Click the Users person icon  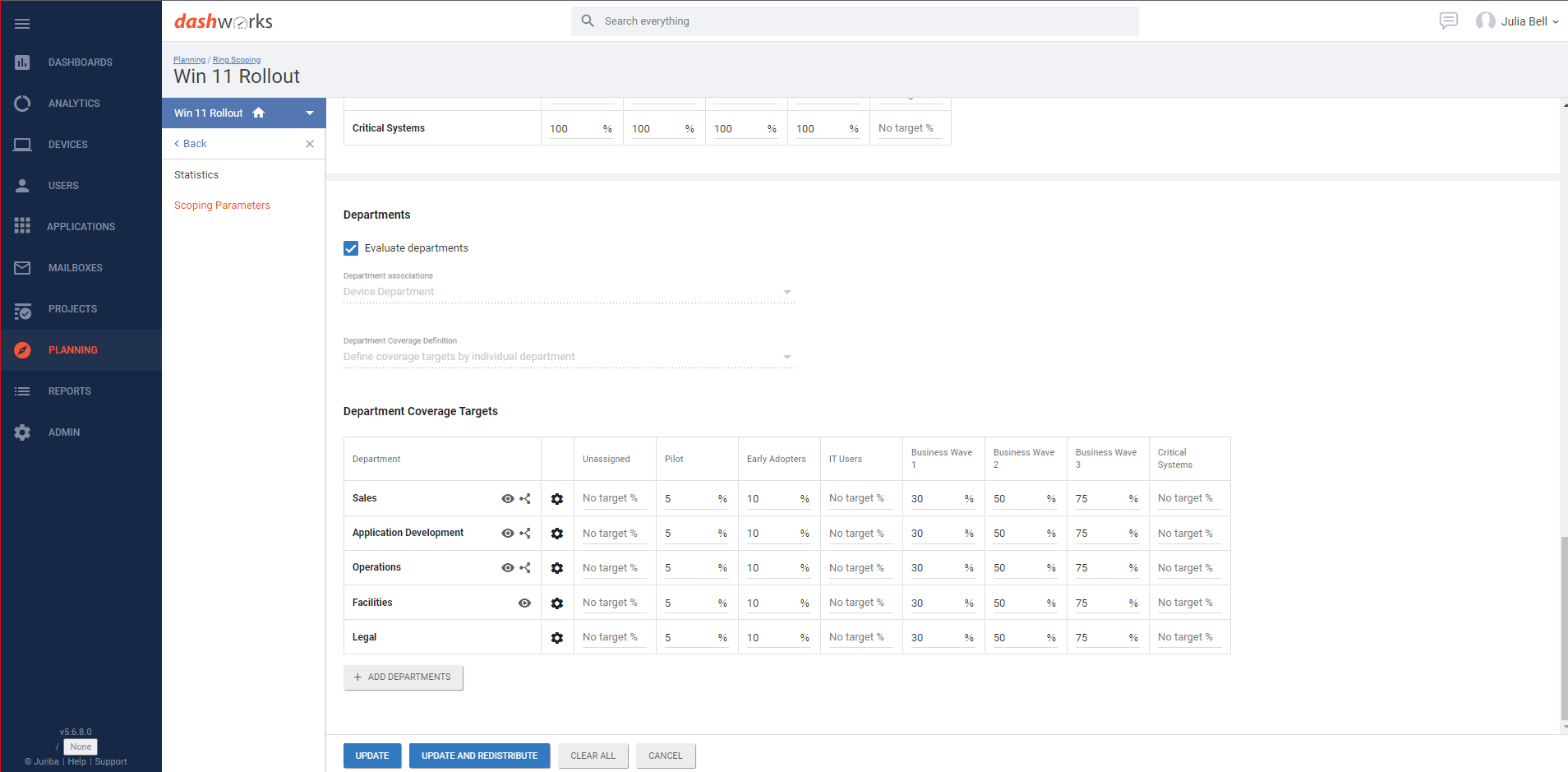22,186
